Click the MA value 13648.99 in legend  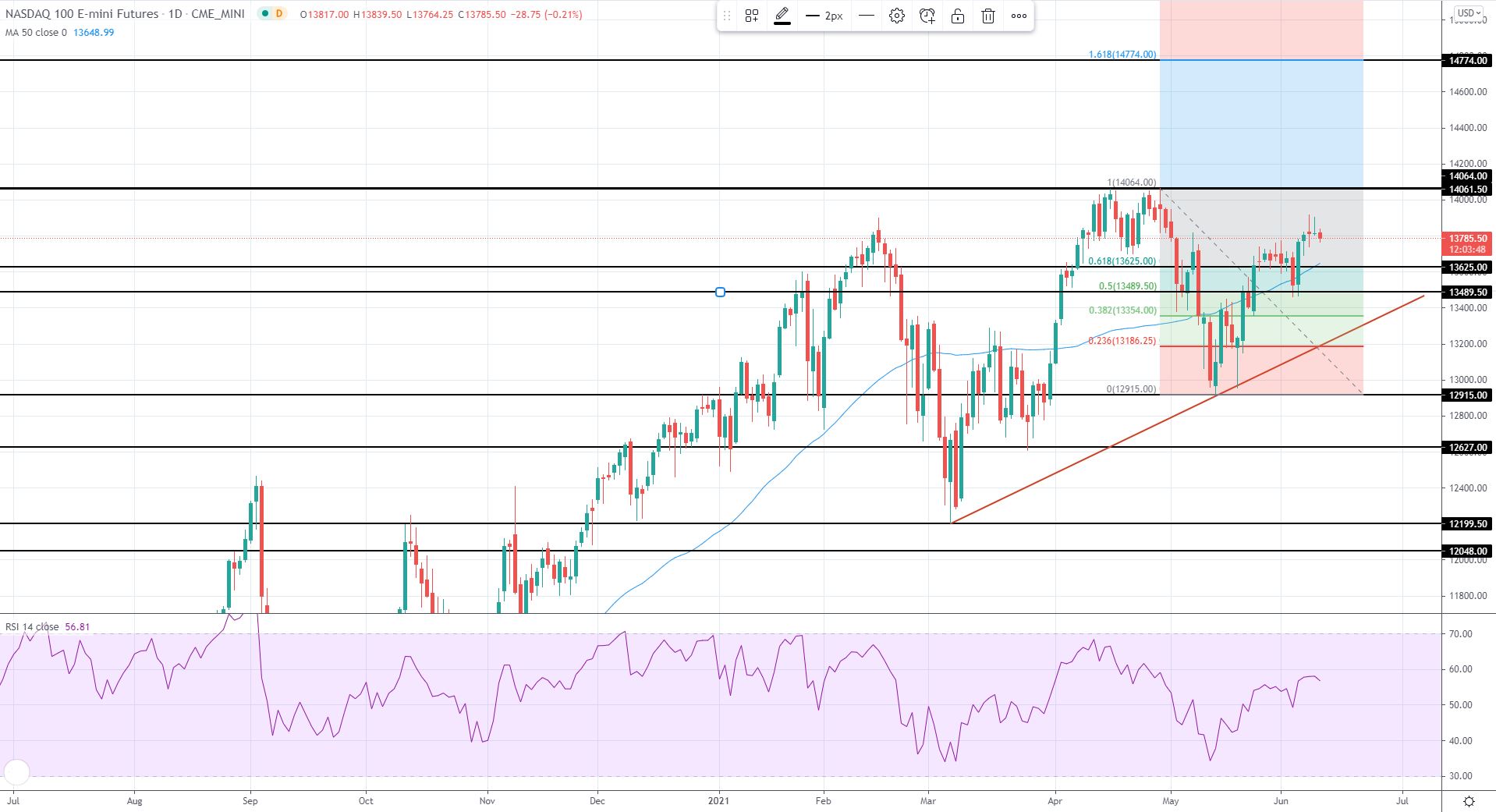[x=94, y=33]
